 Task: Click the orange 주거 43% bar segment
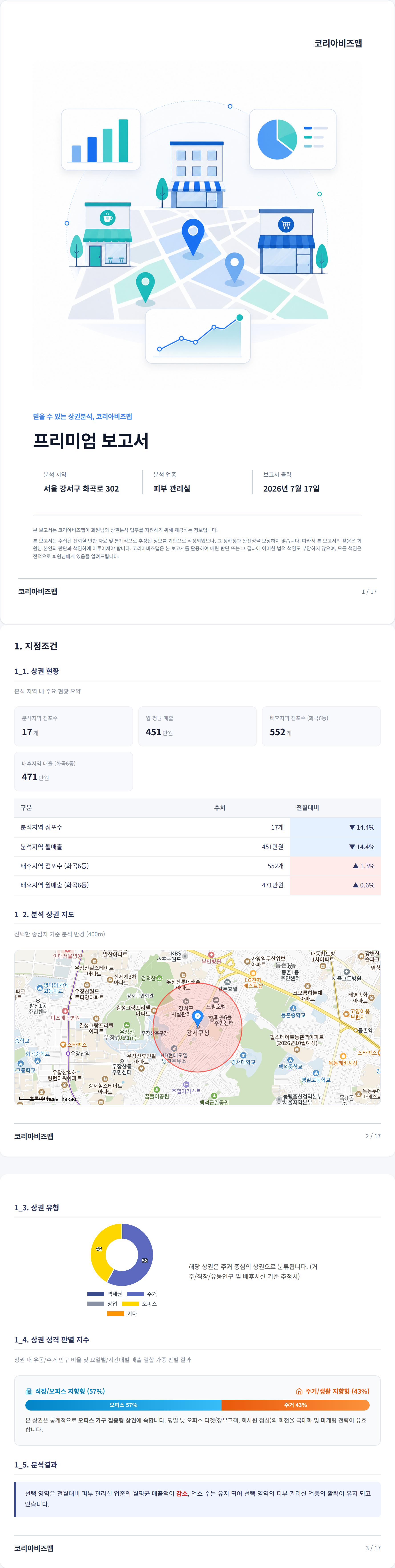pyautogui.click(x=295, y=1405)
